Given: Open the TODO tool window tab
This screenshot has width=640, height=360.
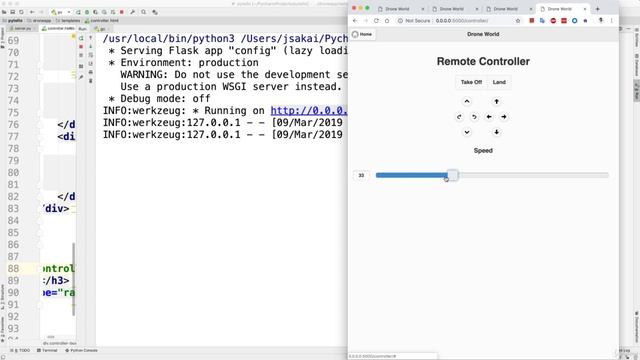Looking at the screenshot, I should 21,351.
